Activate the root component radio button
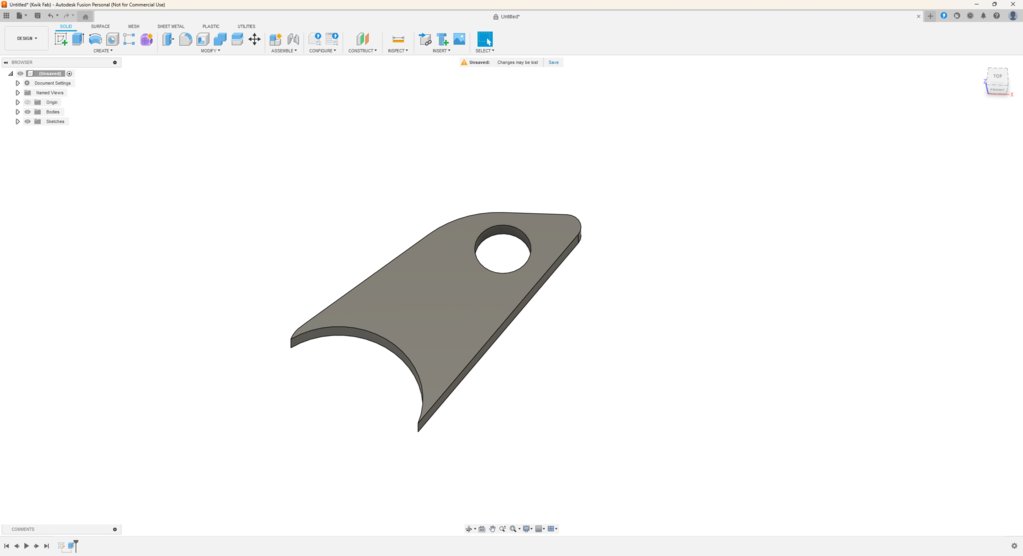Viewport: 1023px width, 556px height. click(x=69, y=74)
